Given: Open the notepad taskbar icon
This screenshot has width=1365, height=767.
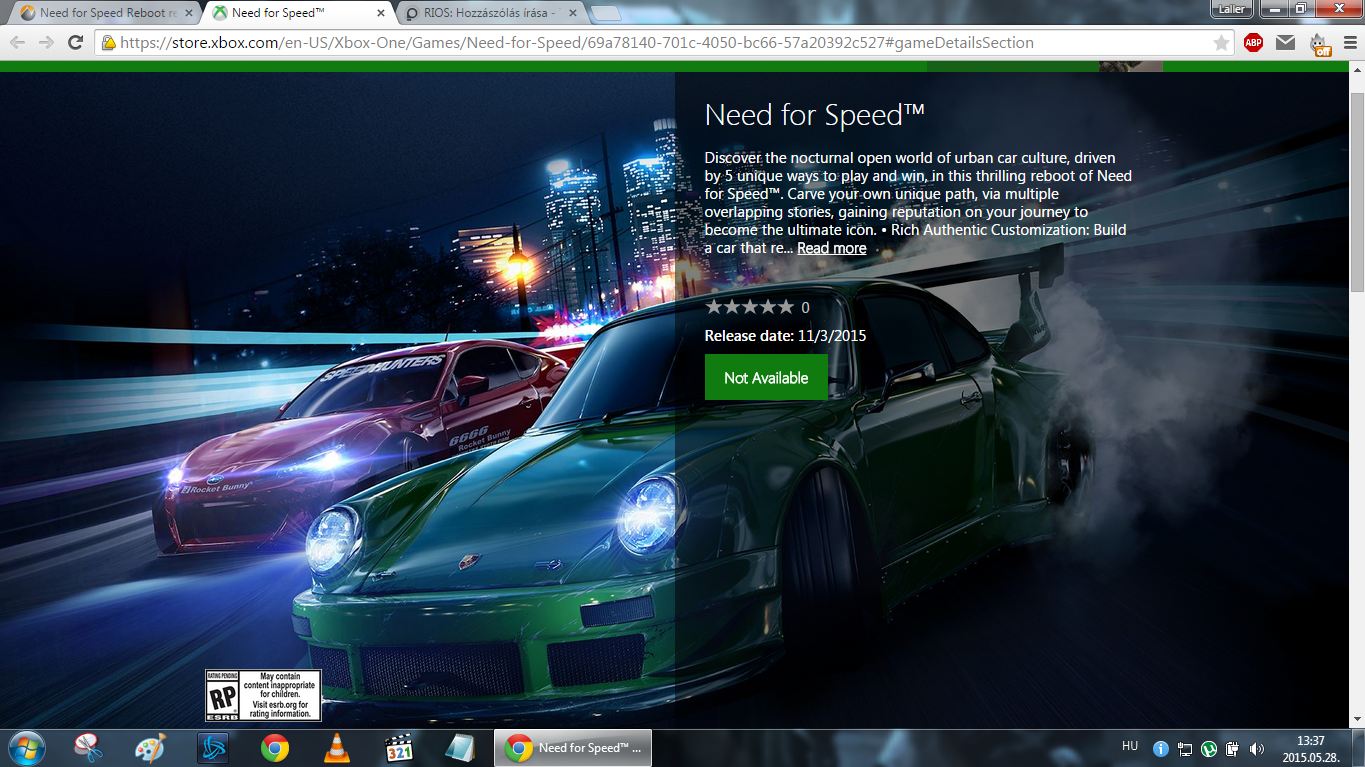Looking at the screenshot, I should 461,748.
